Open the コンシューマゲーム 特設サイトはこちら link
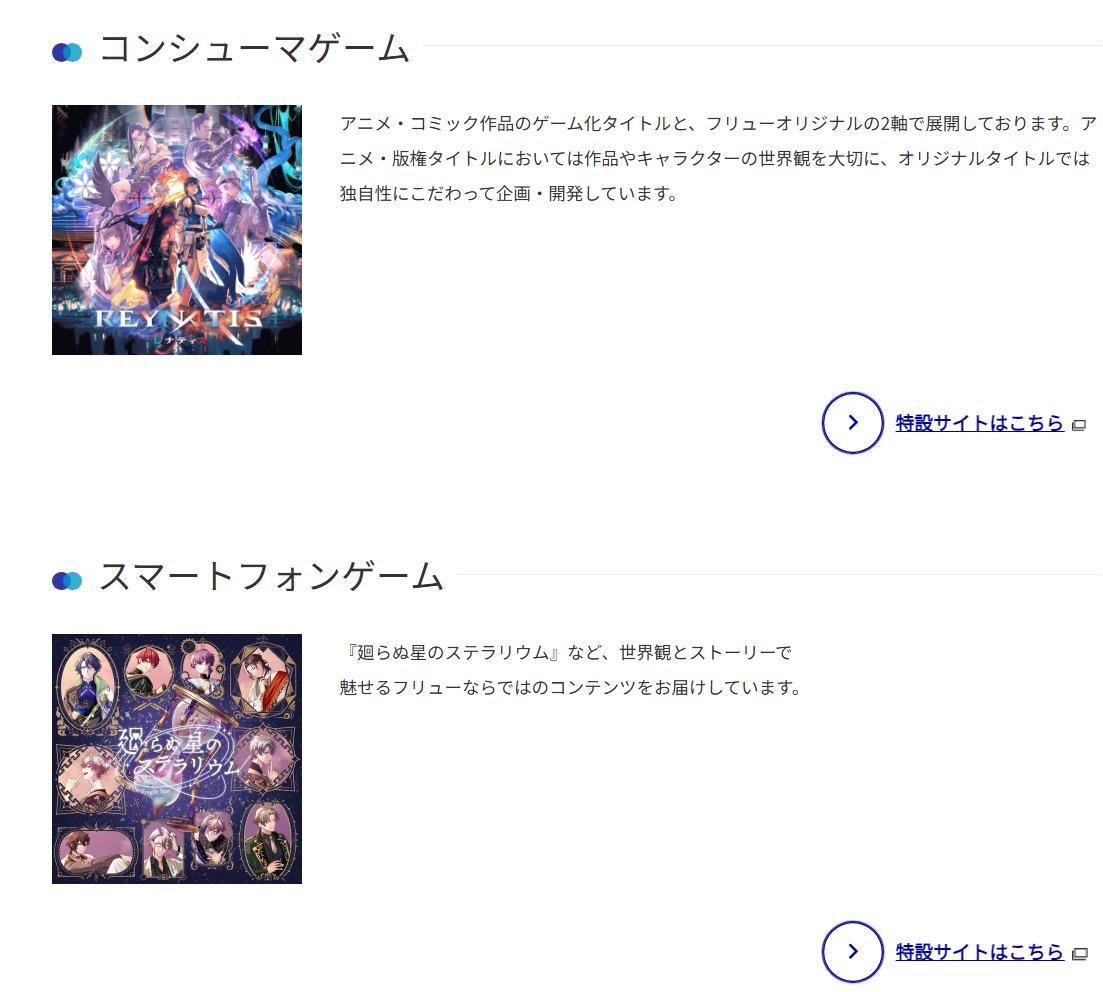This screenshot has height=992, width=1103. pos(978,423)
